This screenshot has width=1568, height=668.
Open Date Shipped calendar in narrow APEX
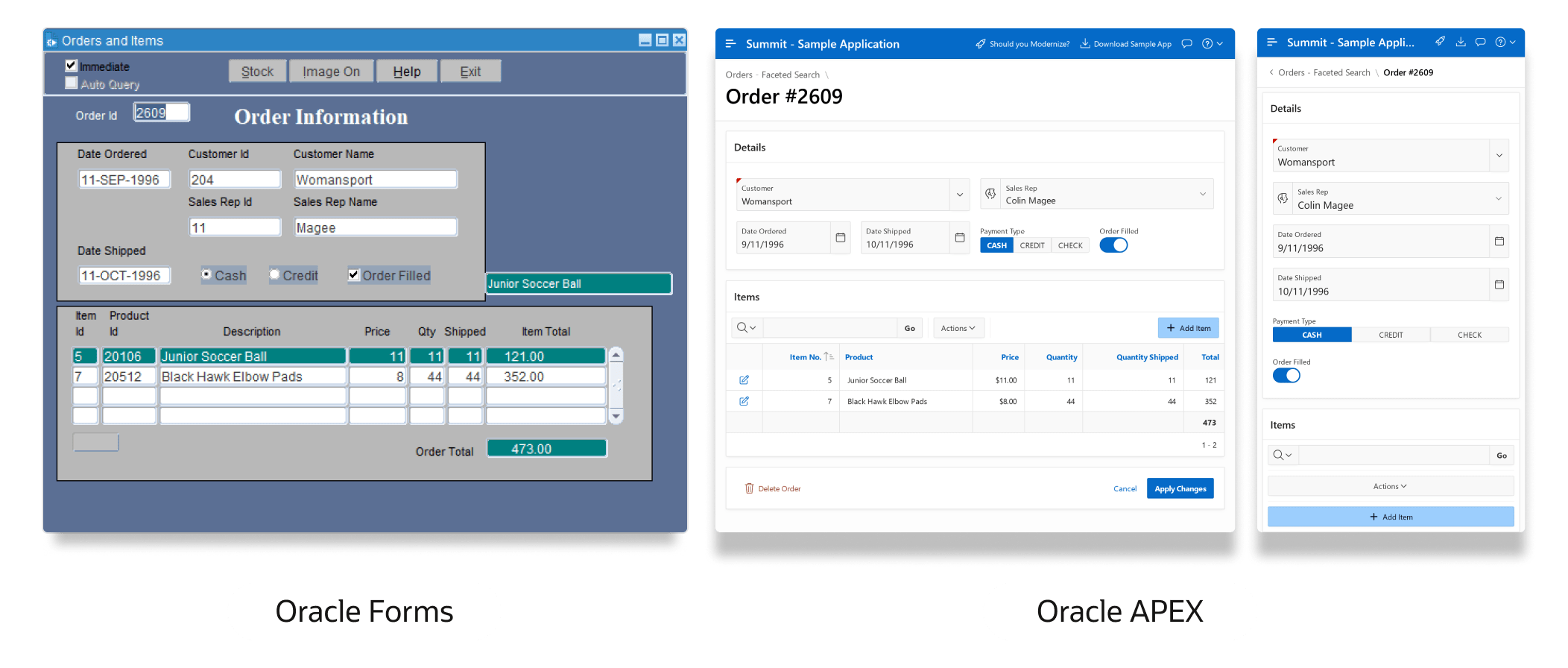click(1499, 285)
